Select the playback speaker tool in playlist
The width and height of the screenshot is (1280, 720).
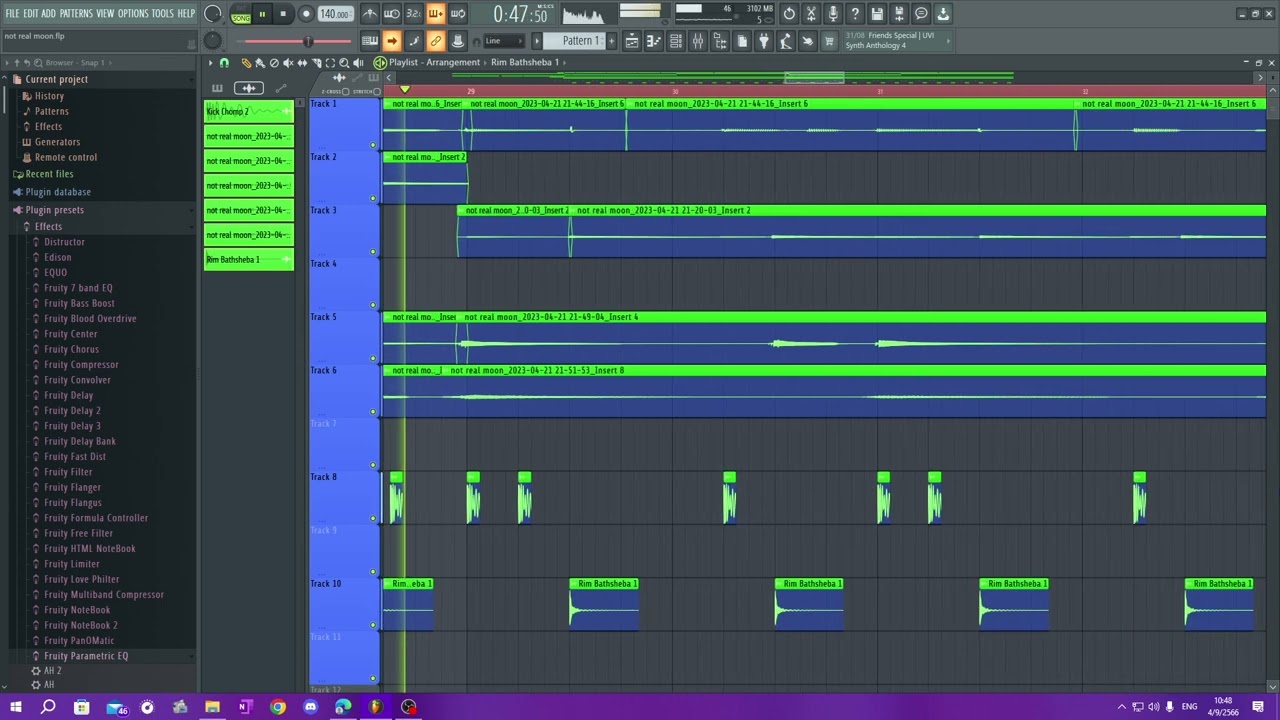coord(358,62)
